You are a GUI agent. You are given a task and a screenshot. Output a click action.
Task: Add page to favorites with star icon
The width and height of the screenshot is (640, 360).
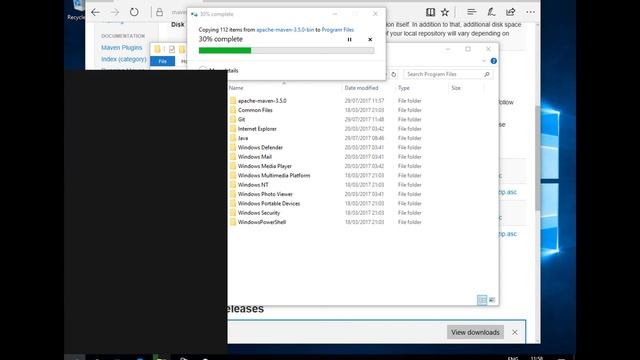click(445, 12)
